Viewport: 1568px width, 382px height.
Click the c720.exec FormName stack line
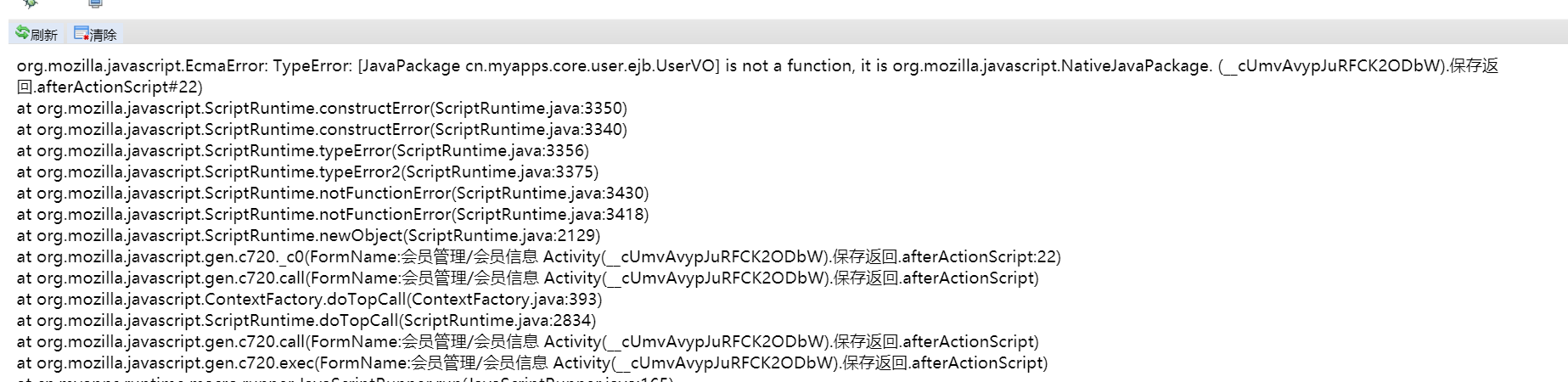coord(532,362)
